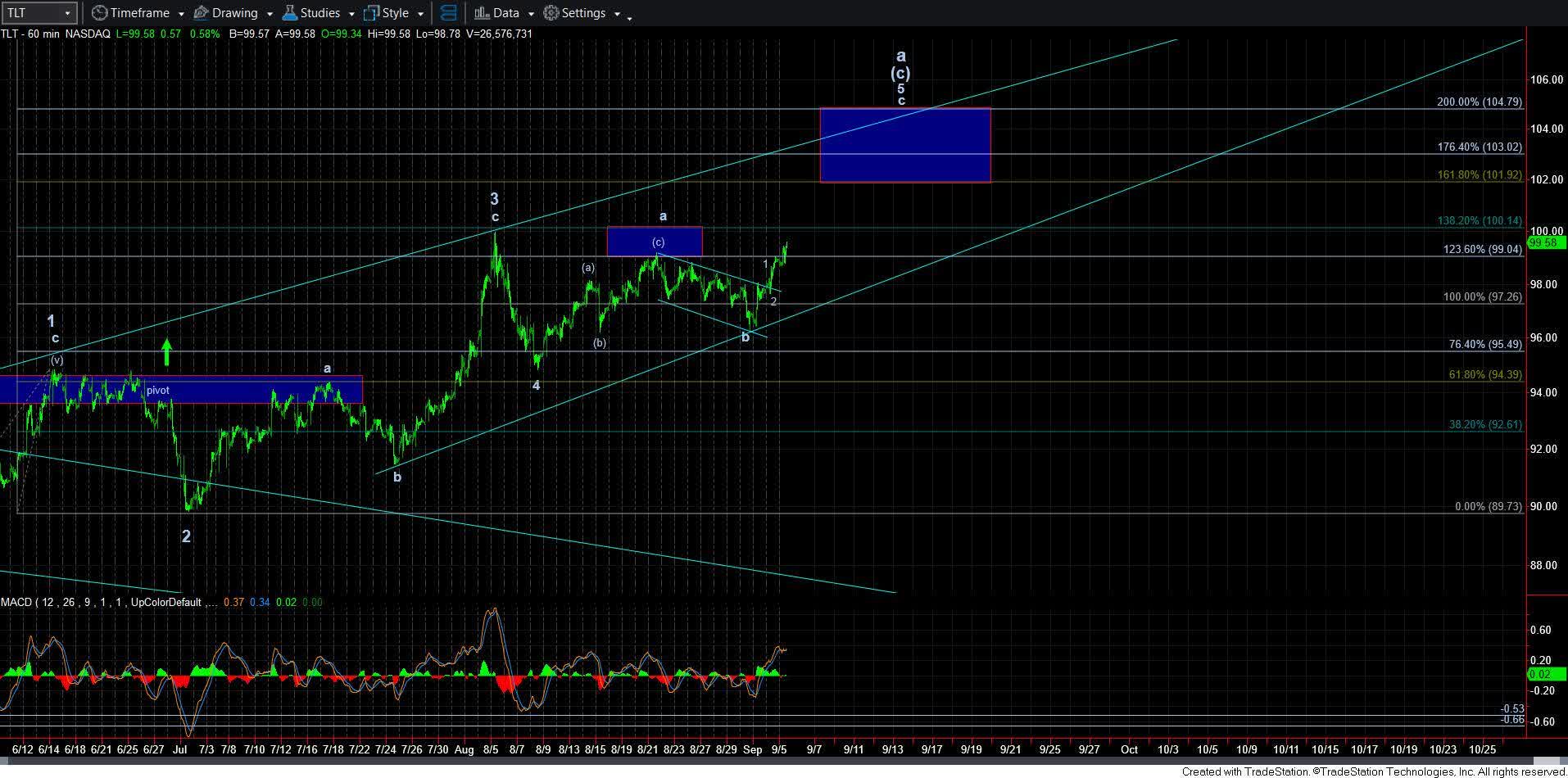Toggle the Studies panel via its arrow
1568x778 pixels.
(351, 14)
